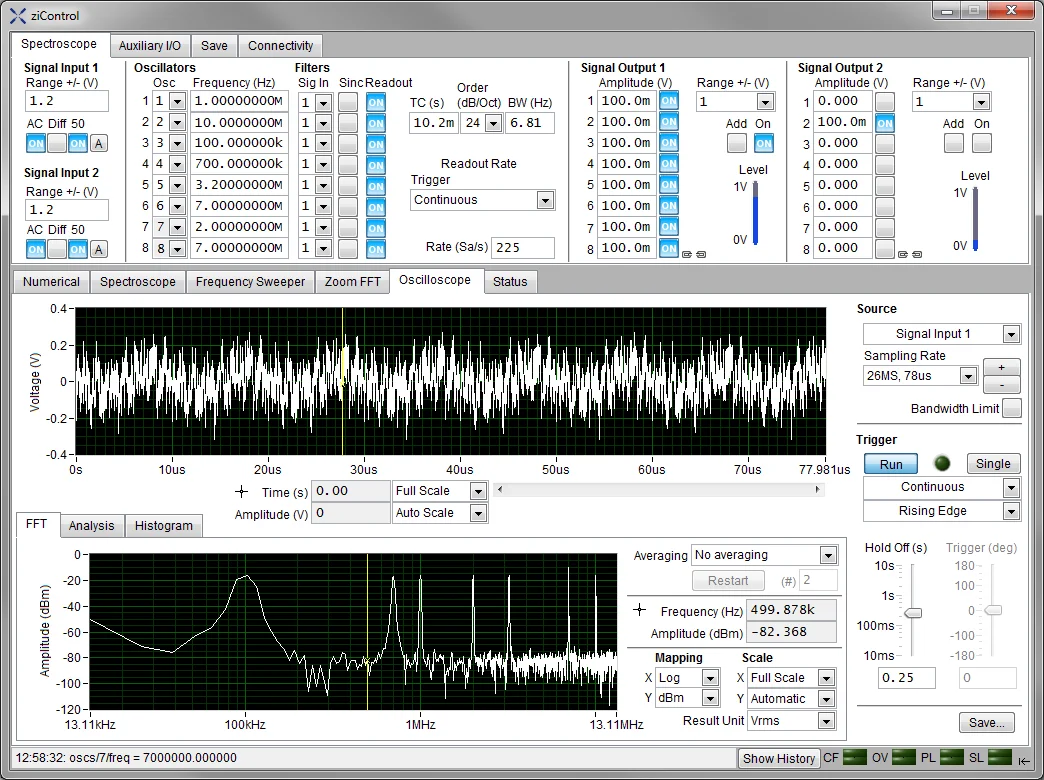Click the Hold Off value field 0.25
Viewport: 1044px width, 780px height.
point(906,678)
